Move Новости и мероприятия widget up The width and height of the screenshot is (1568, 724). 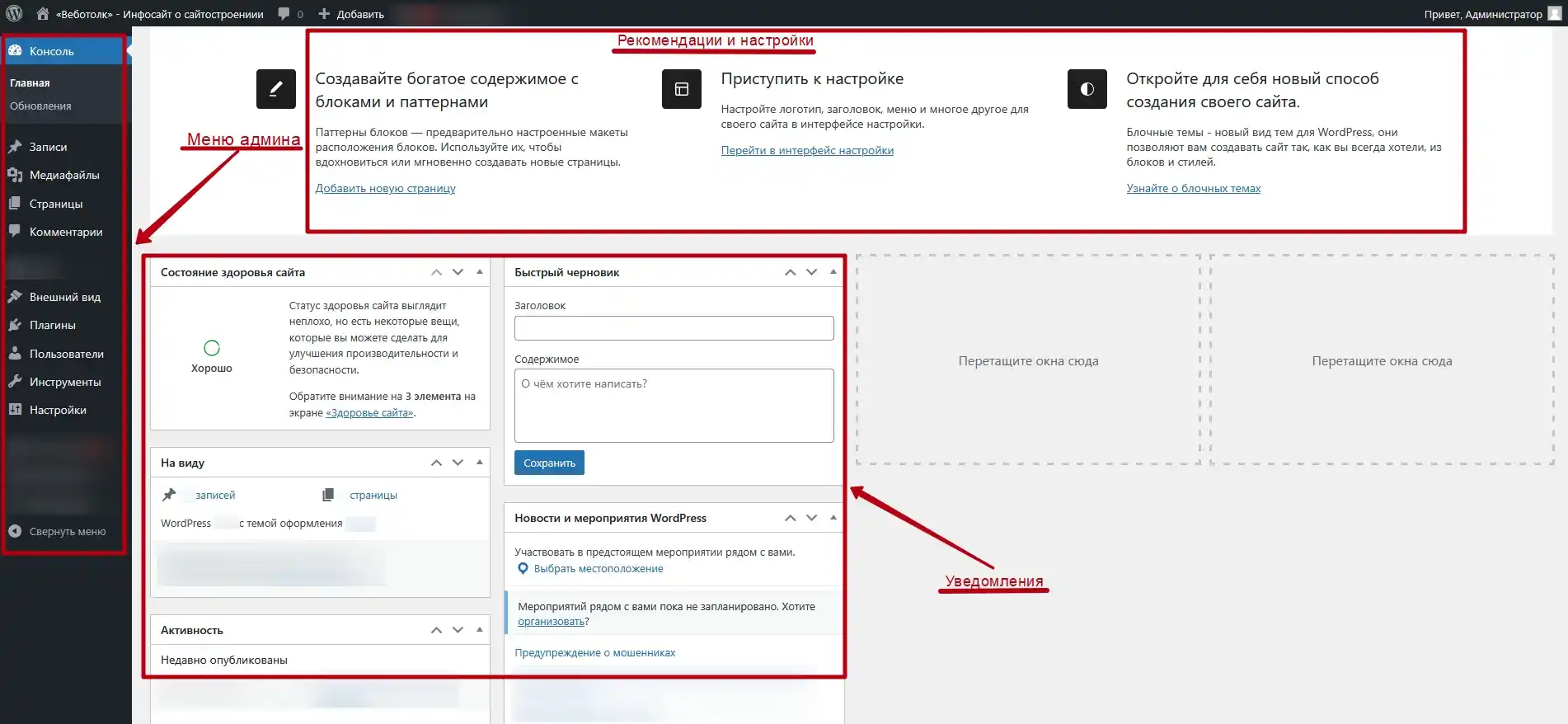tap(790, 518)
